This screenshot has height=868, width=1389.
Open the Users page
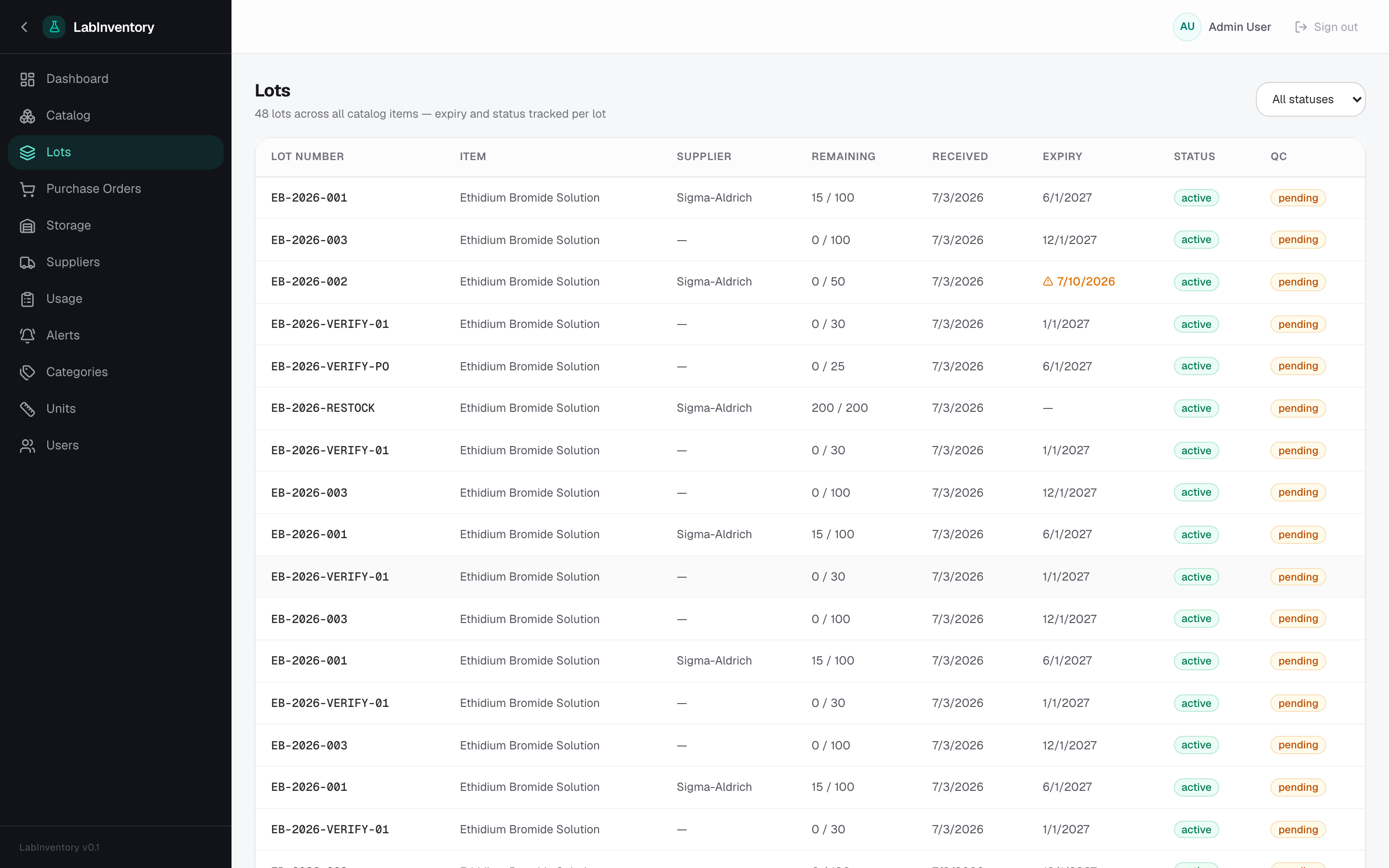pyautogui.click(x=115, y=446)
